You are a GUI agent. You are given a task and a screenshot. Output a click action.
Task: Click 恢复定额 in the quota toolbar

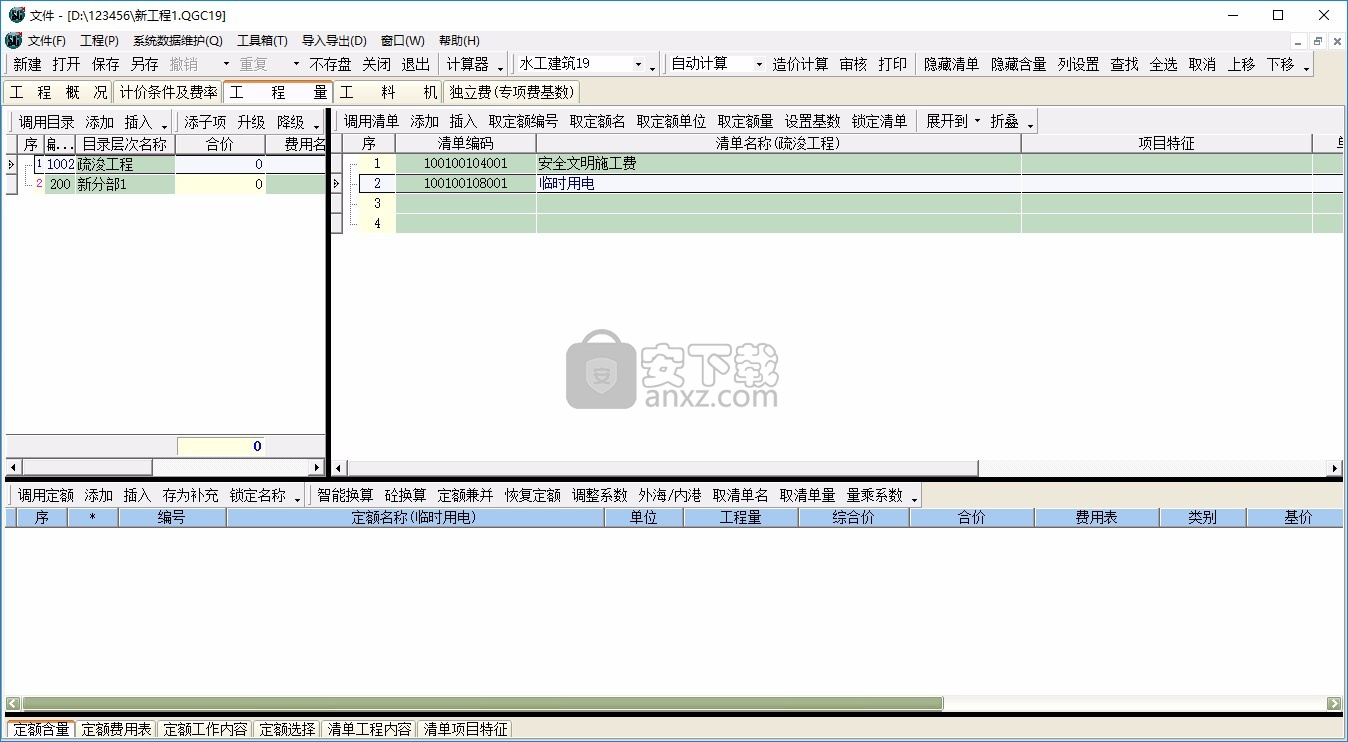[x=532, y=495]
